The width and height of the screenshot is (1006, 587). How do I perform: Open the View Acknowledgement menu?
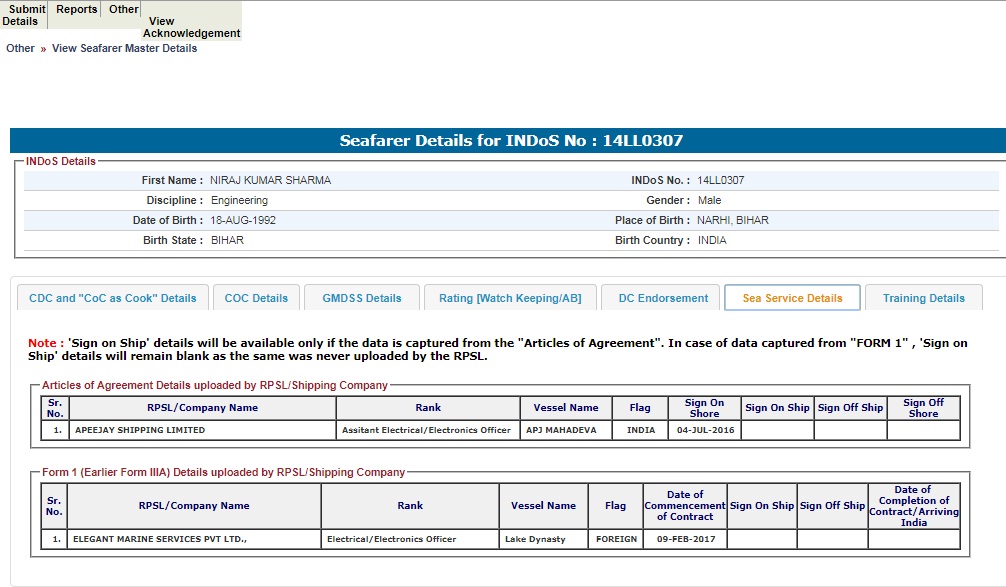191,27
